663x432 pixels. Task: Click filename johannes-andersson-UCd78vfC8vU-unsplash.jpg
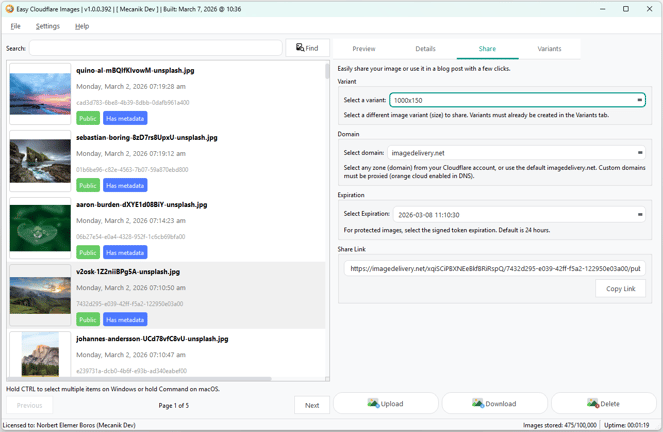(152, 339)
